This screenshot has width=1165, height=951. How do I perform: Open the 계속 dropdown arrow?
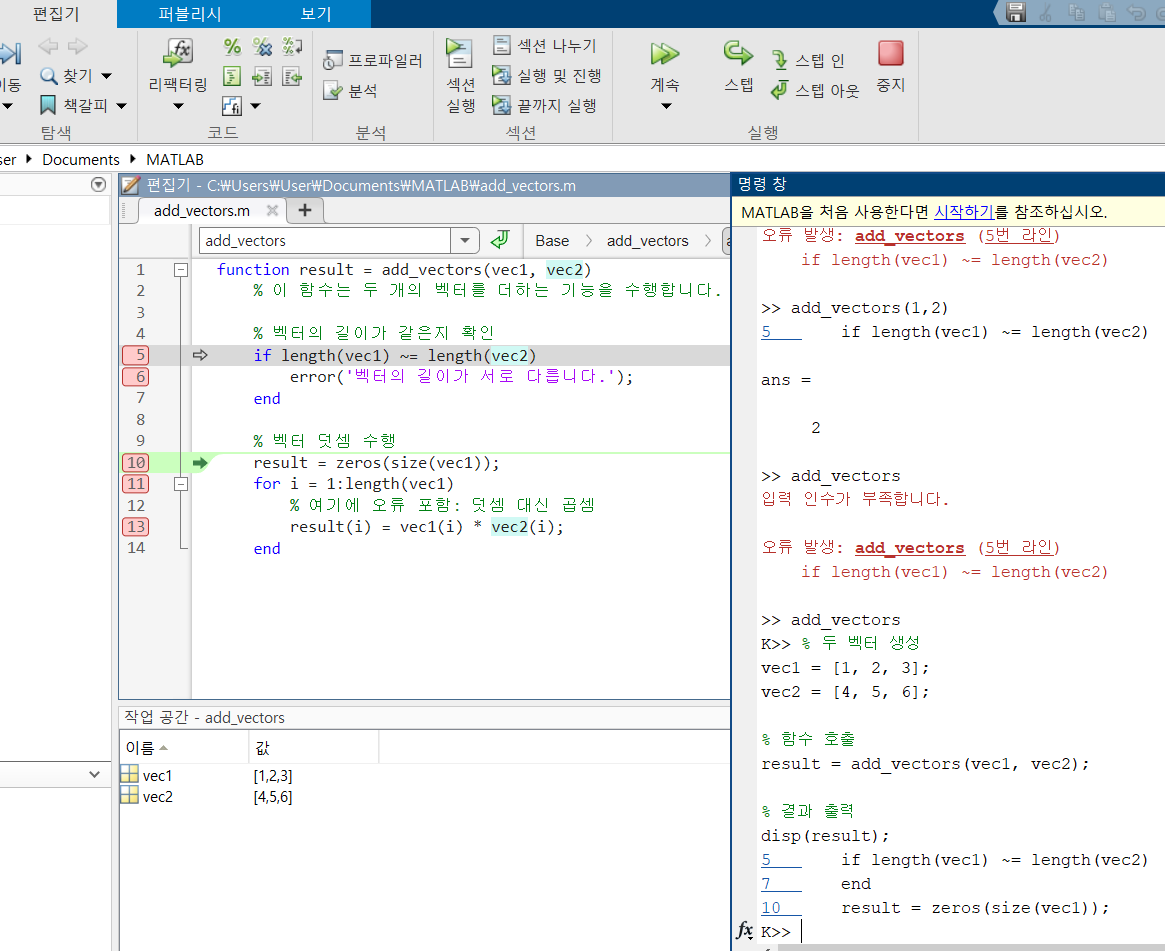[x=666, y=106]
